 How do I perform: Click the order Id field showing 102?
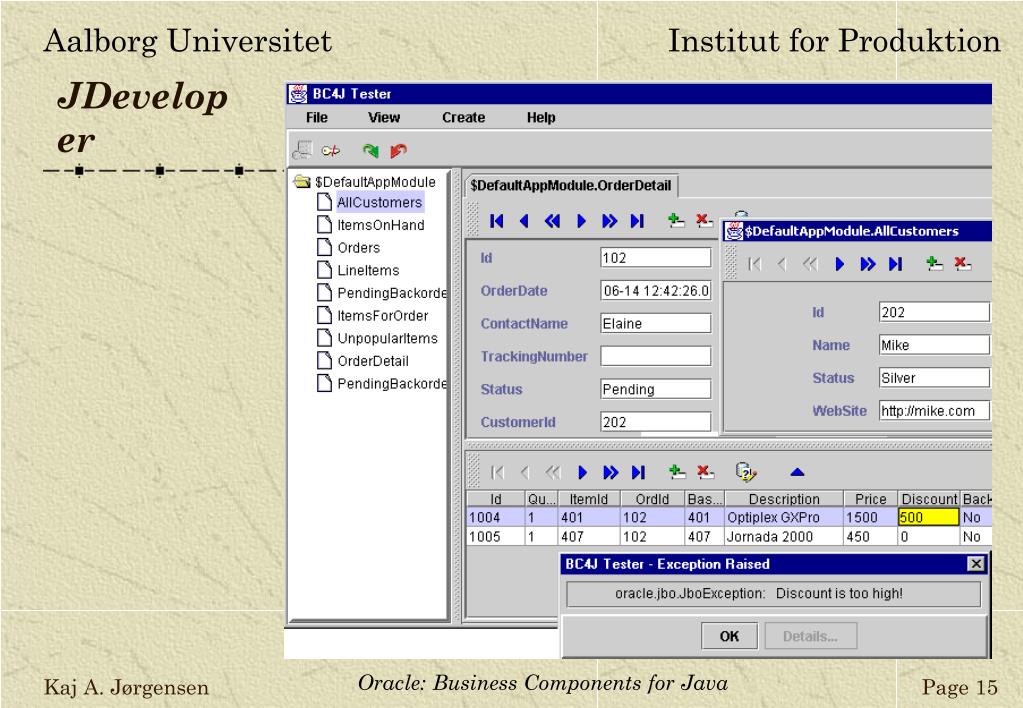pyautogui.click(x=656, y=258)
